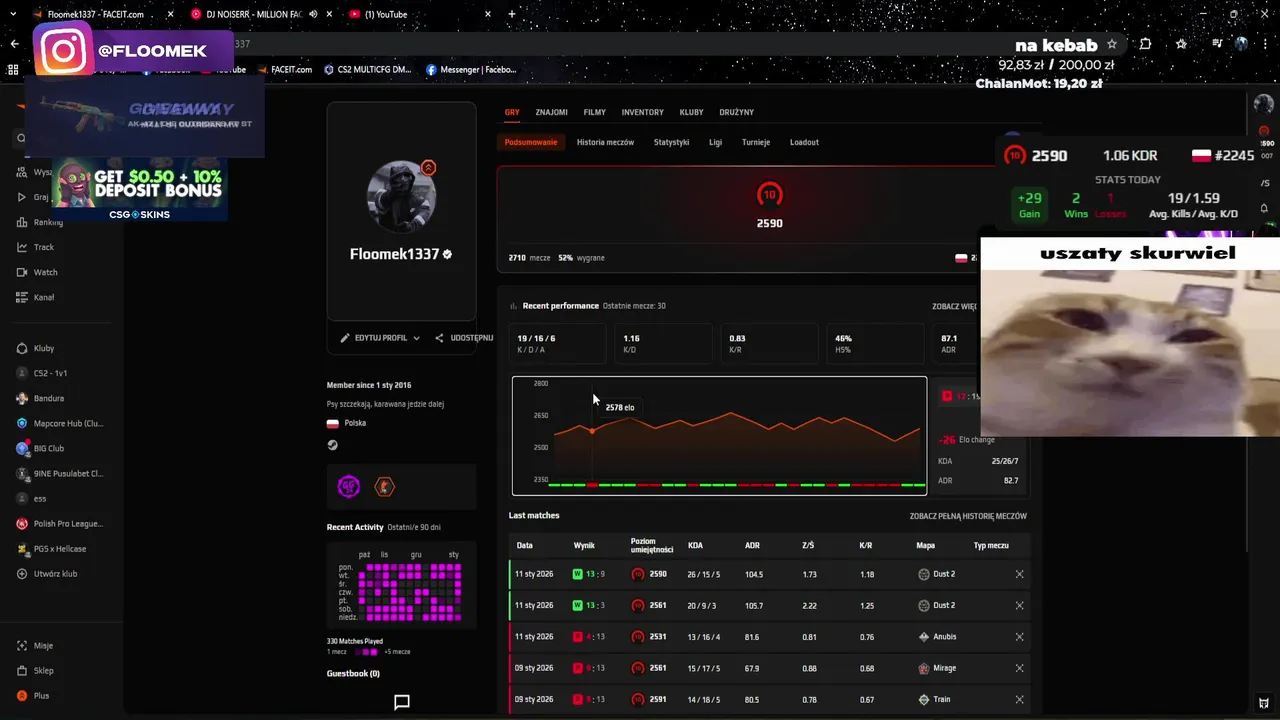This screenshot has width=1280, height=720.
Task: Open Sklep shop icon
Action: (22, 670)
